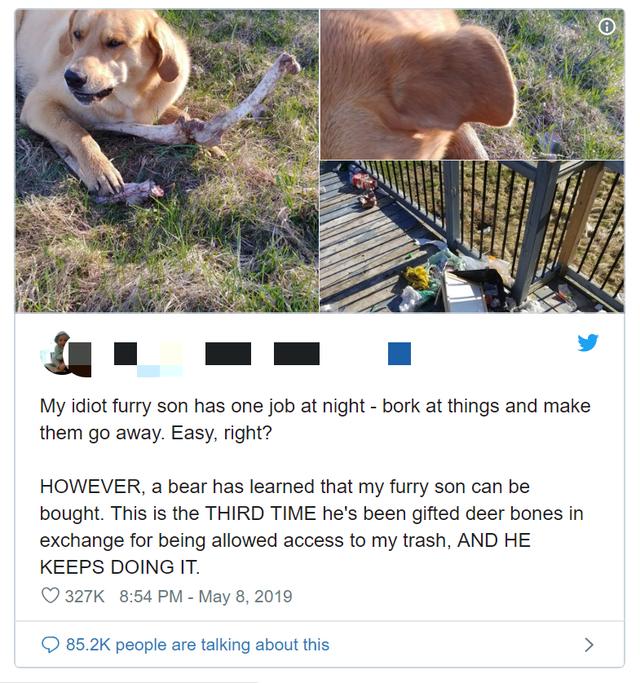
Task: Click the blue square badge beside the name
Action: coord(399,353)
